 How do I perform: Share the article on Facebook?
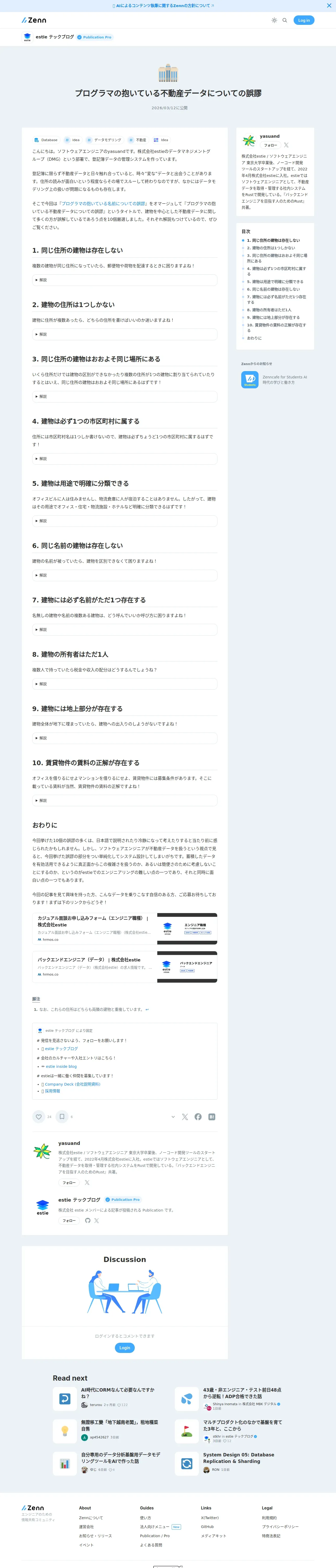click(x=198, y=1117)
